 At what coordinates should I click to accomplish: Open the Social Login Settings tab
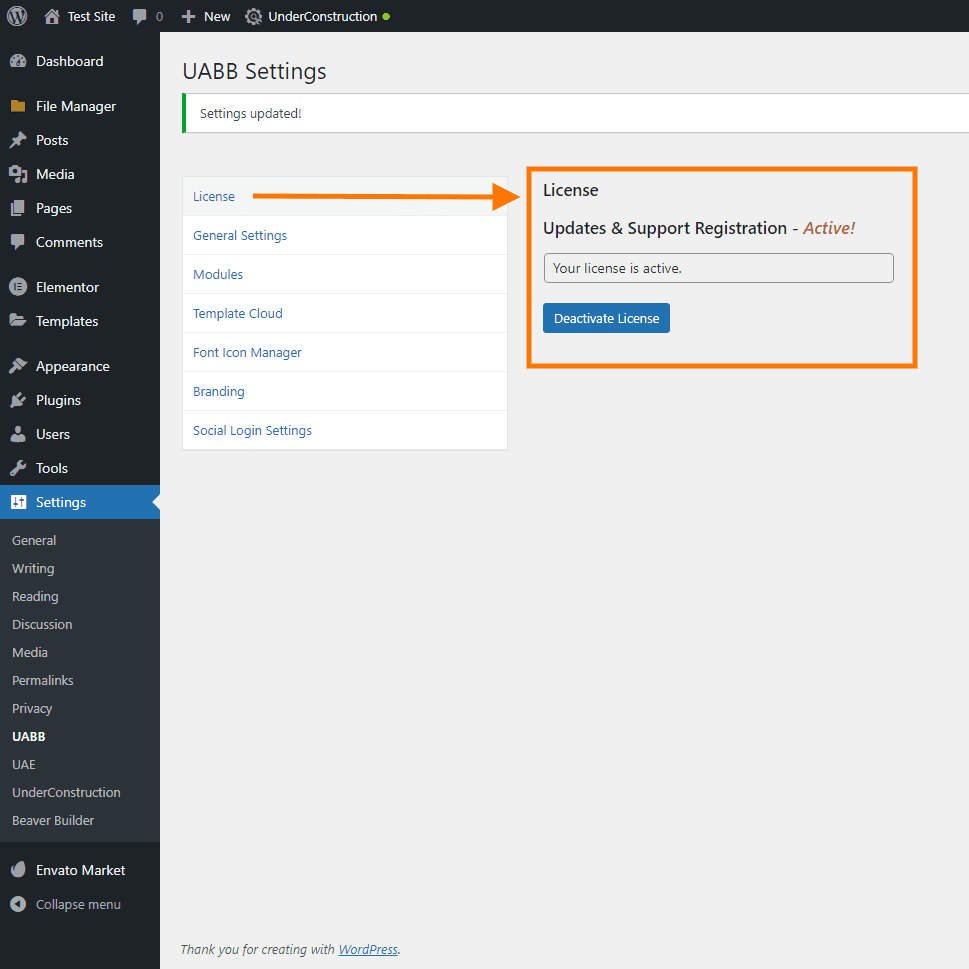click(345, 431)
